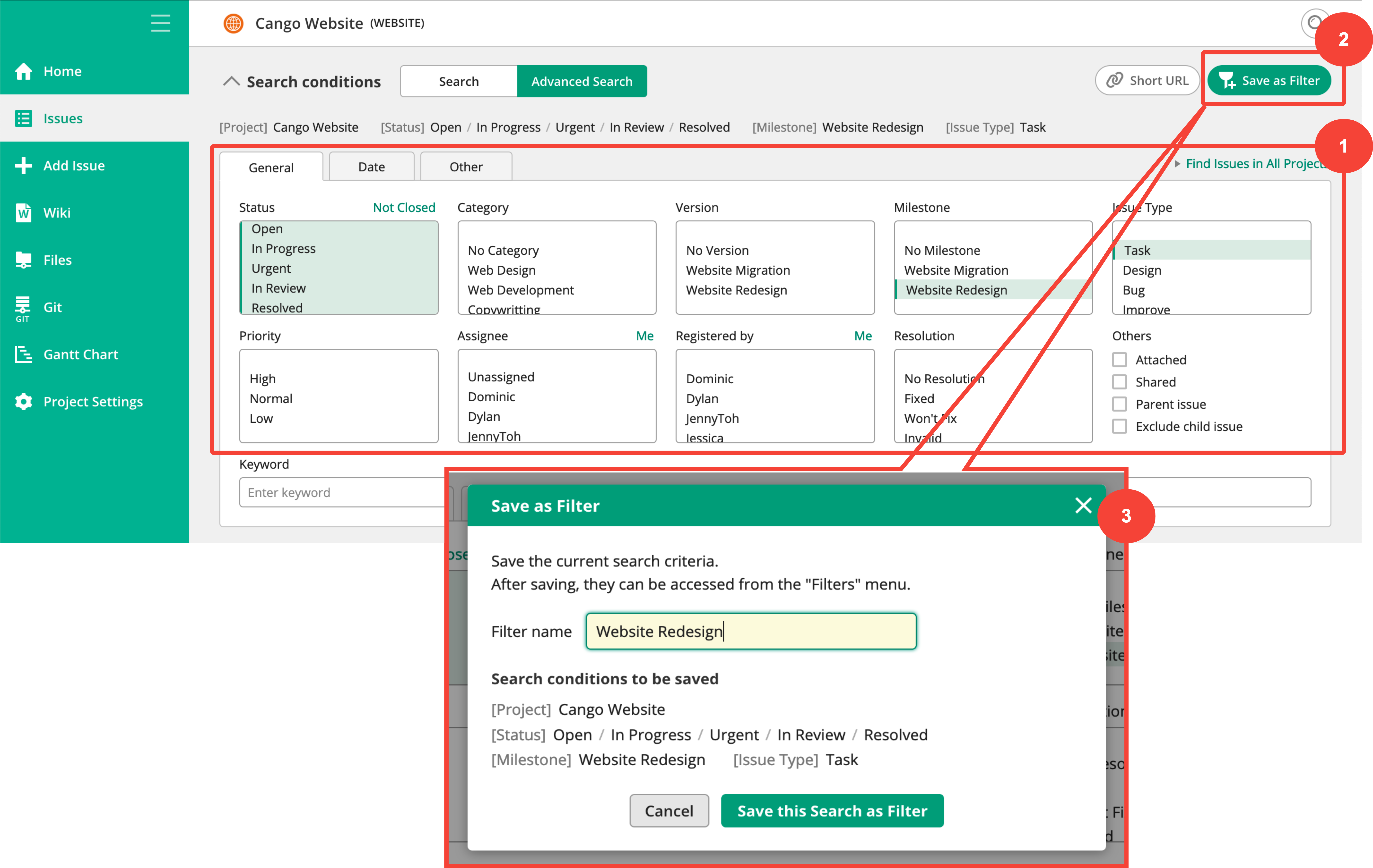Image resolution: width=1373 pixels, height=868 pixels.
Task: Click the Files icon in the sidebar
Action: tap(23, 260)
